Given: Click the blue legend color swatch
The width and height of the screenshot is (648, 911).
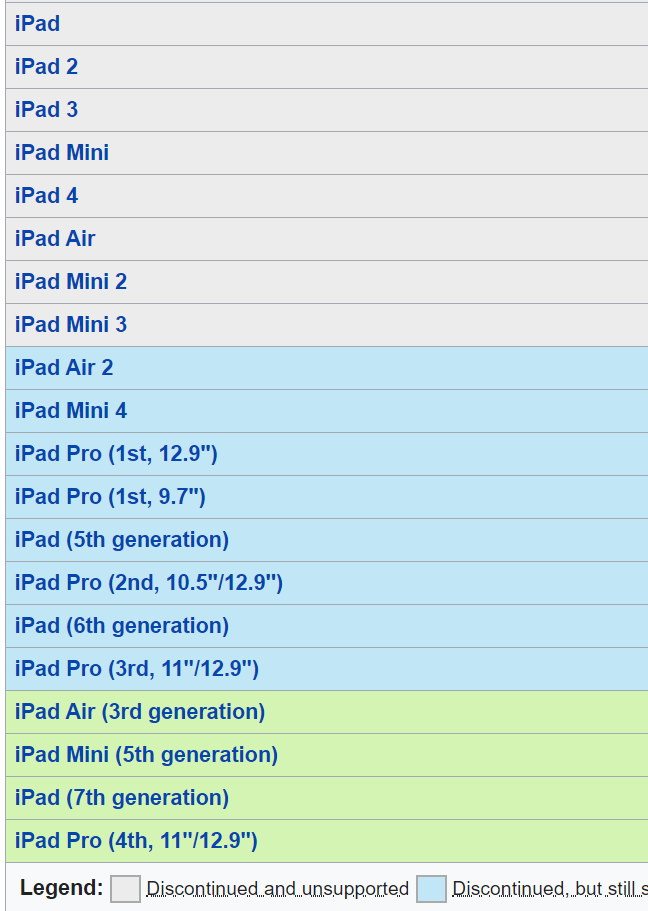Looking at the screenshot, I should [x=431, y=889].
